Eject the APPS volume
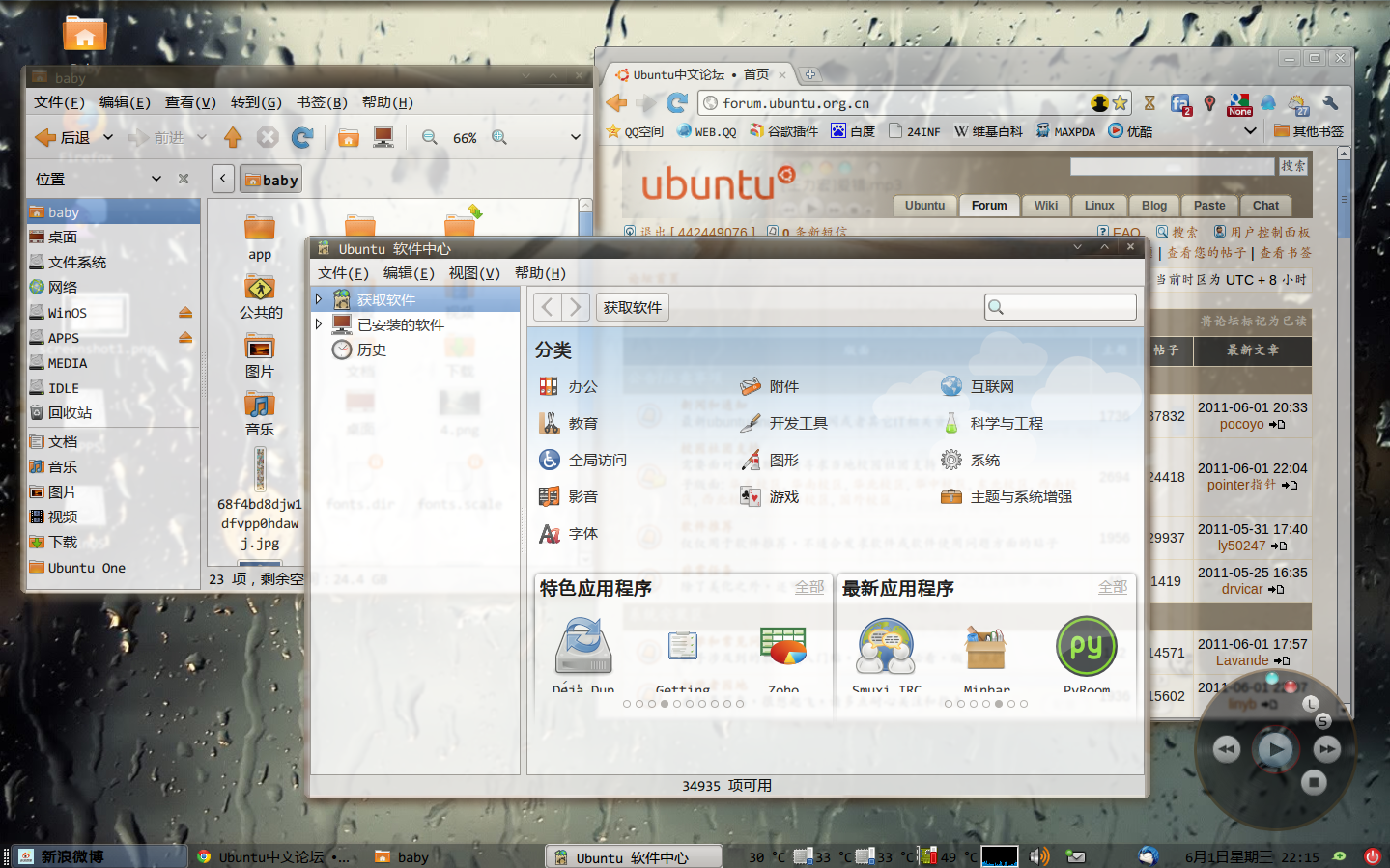 tap(185, 337)
